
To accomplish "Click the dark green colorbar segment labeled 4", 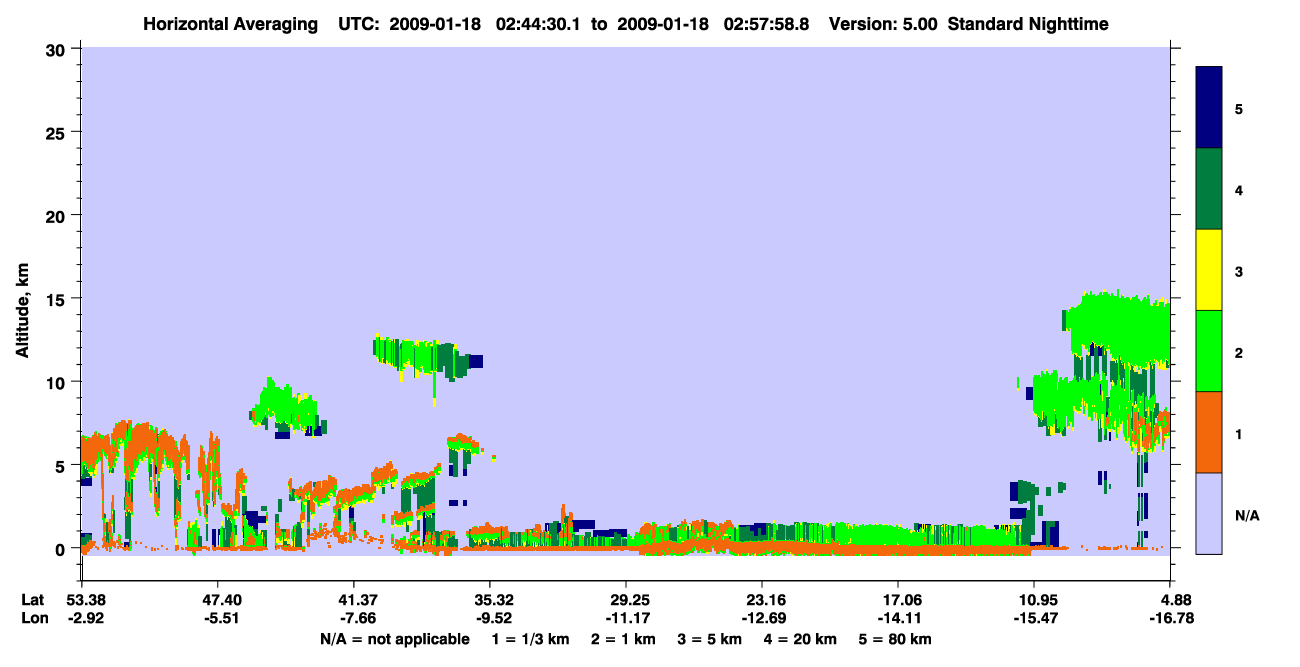I will coord(1209,189).
